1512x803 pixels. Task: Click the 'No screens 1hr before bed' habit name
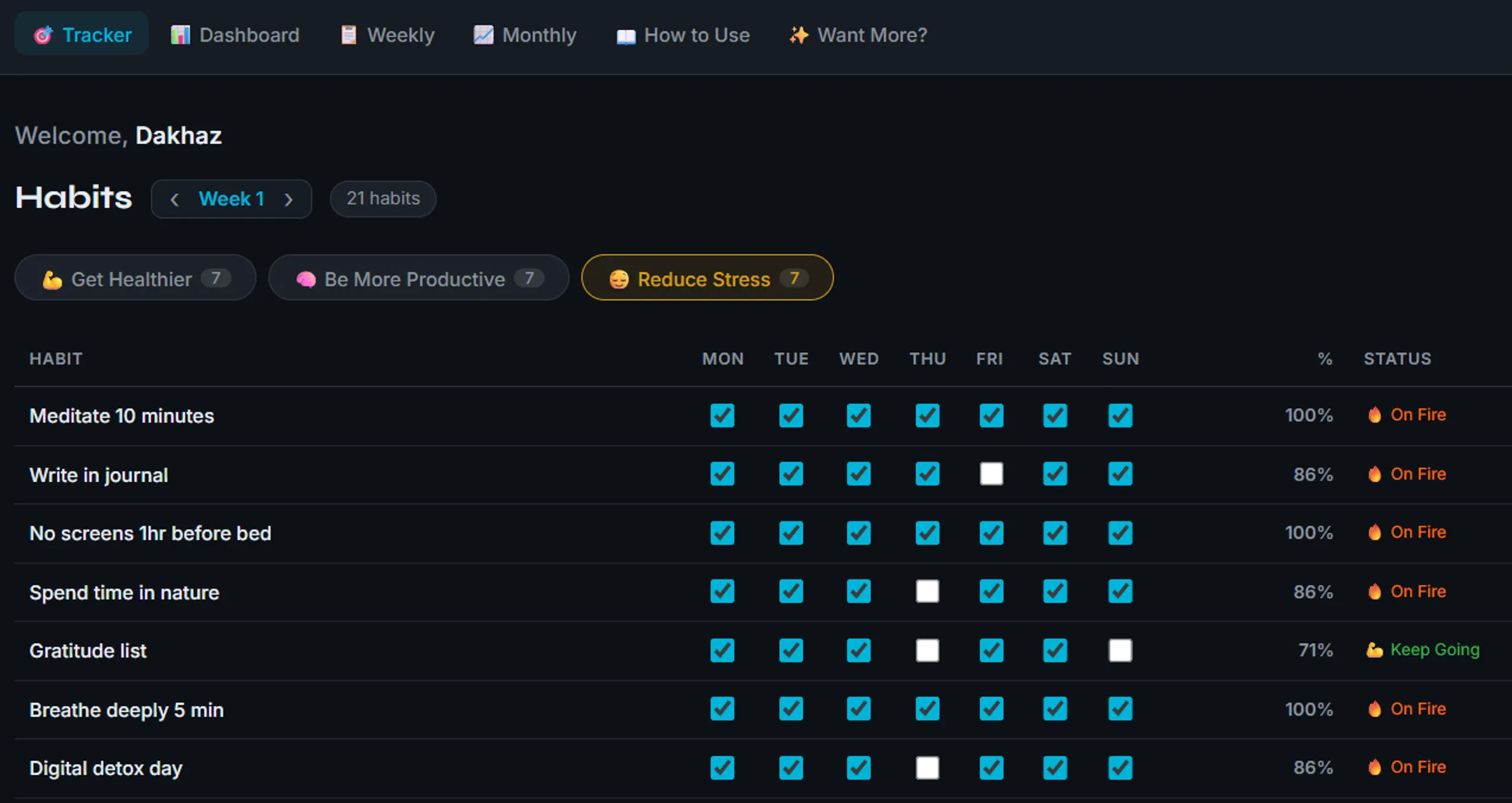click(151, 534)
